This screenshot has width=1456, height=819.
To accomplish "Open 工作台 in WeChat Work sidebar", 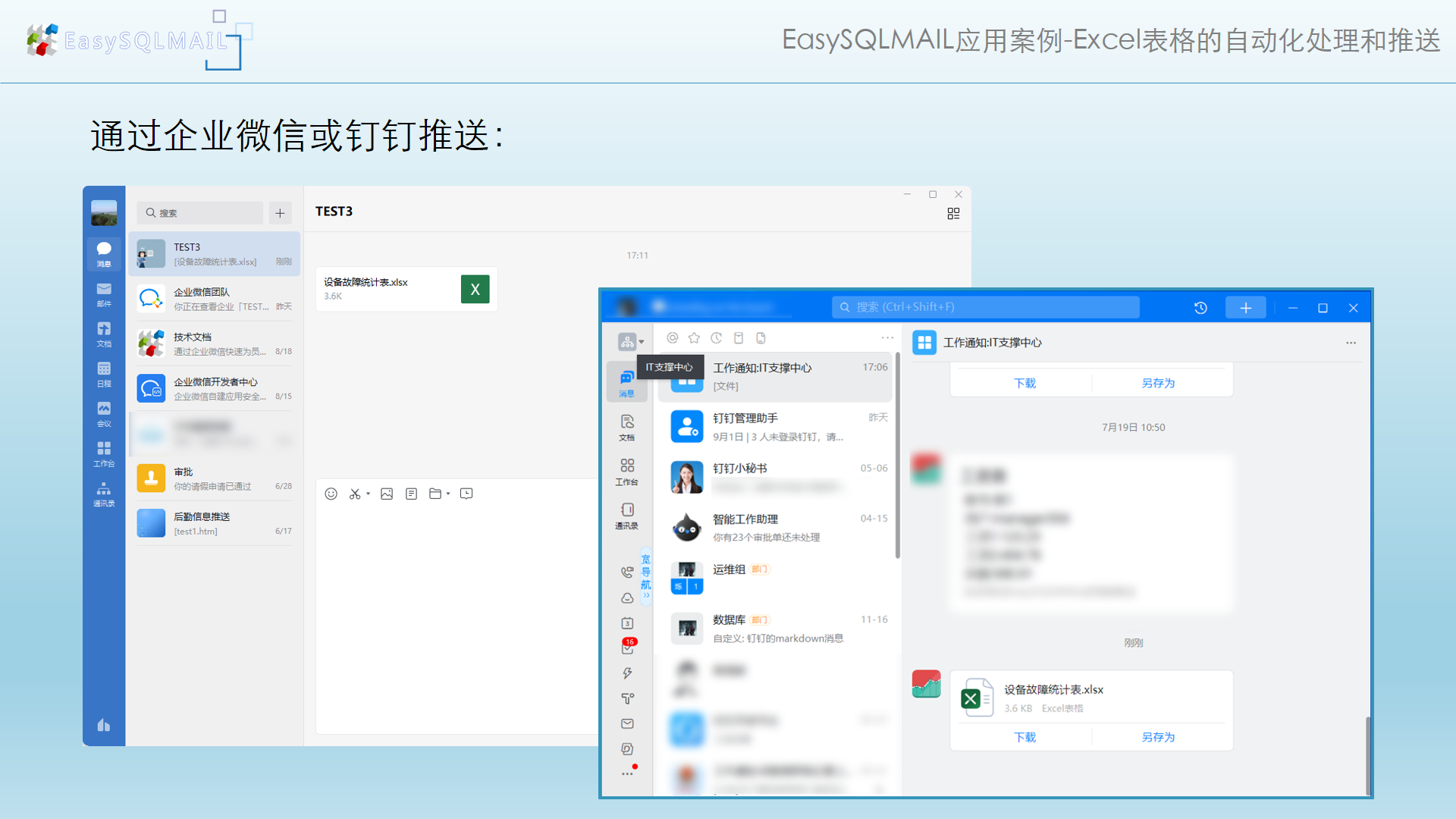I will click(x=104, y=453).
